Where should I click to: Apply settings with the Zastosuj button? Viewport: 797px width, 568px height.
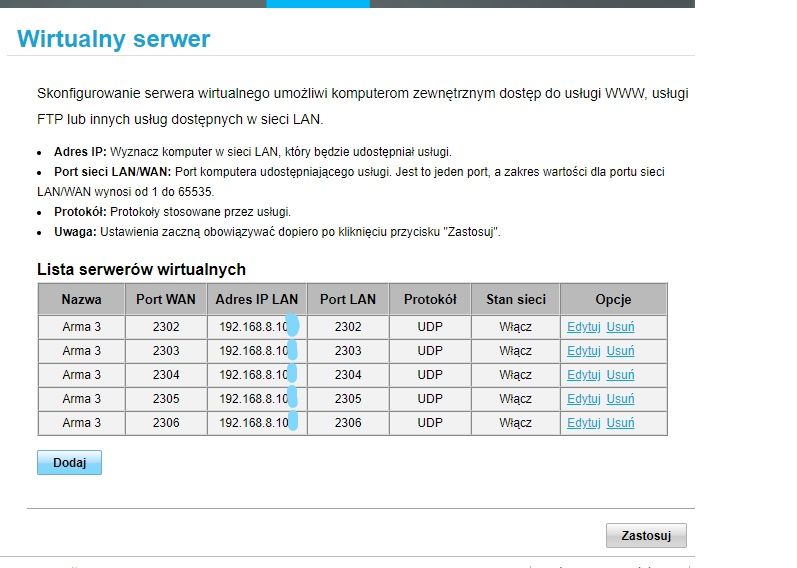tap(646, 535)
